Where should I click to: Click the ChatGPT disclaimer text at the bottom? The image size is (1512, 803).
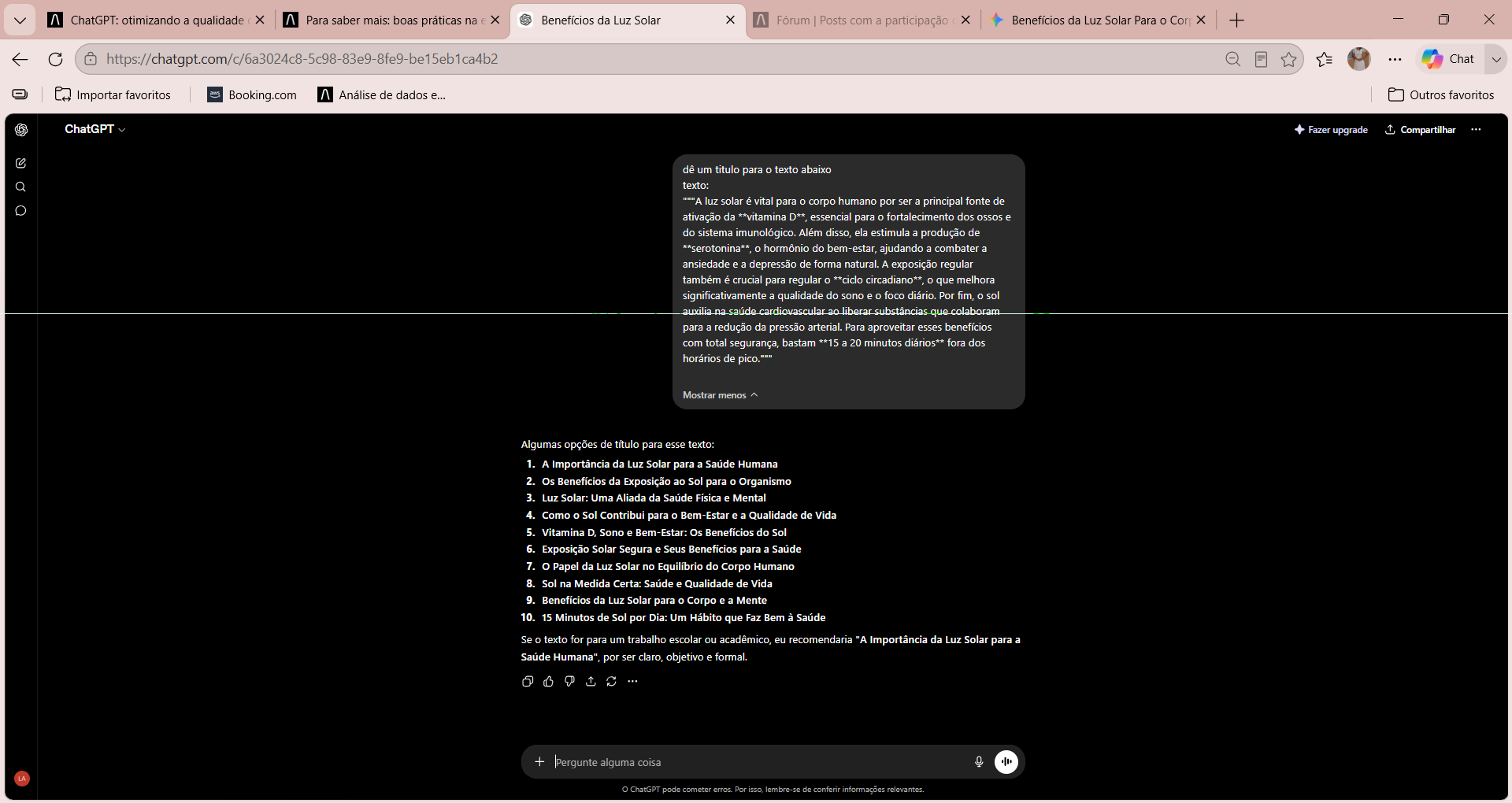pyautogui.click(x=773, y=790)
